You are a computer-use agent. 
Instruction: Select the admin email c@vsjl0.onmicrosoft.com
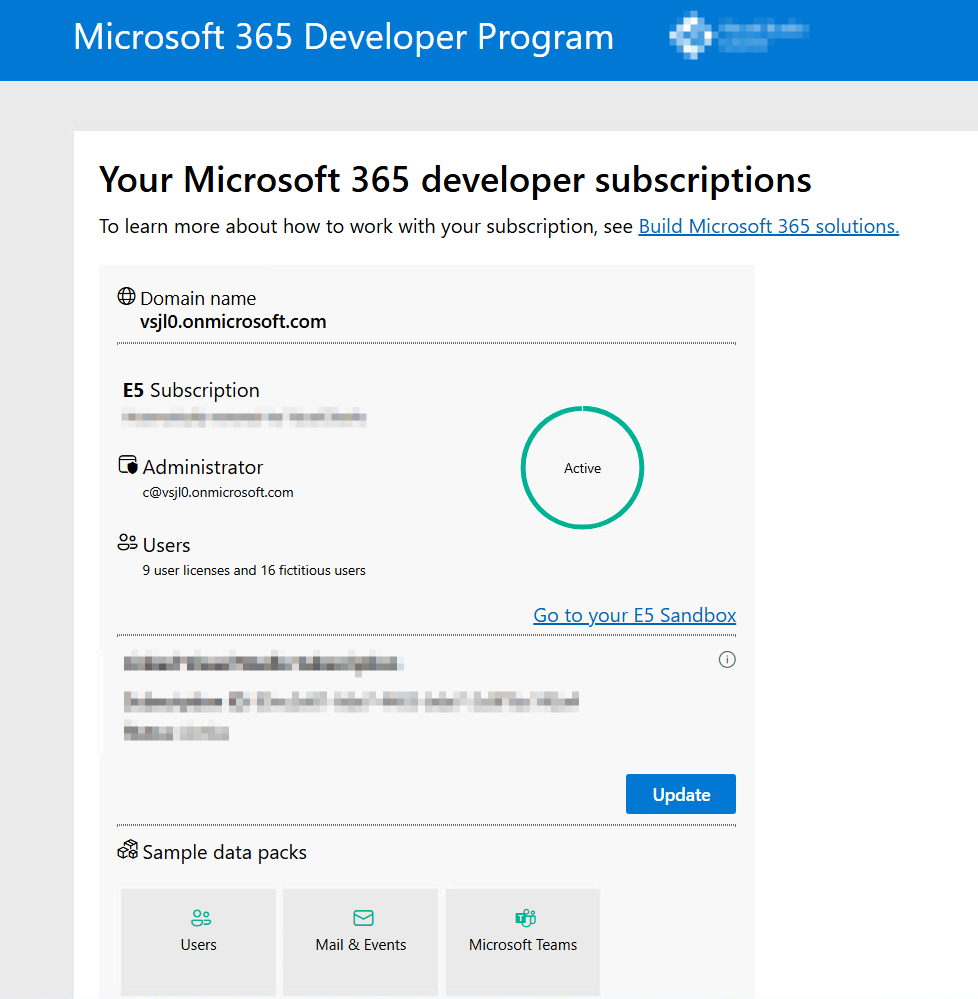218,492
